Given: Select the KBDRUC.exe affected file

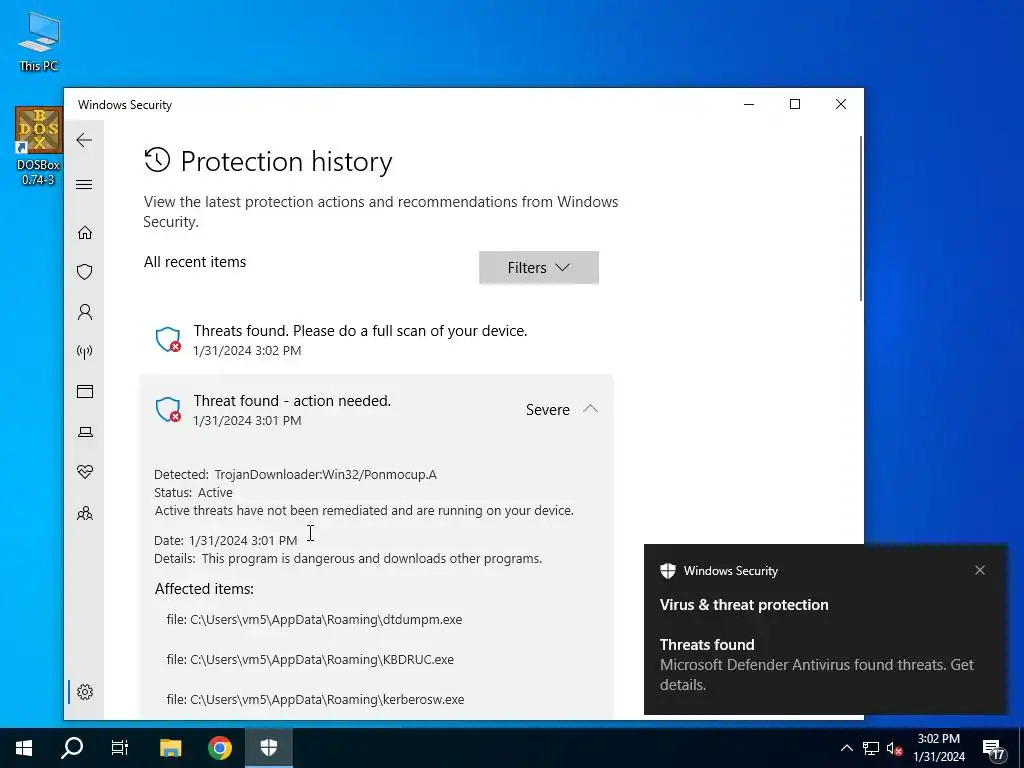Looking at the screenshot, I should [310, 660].
